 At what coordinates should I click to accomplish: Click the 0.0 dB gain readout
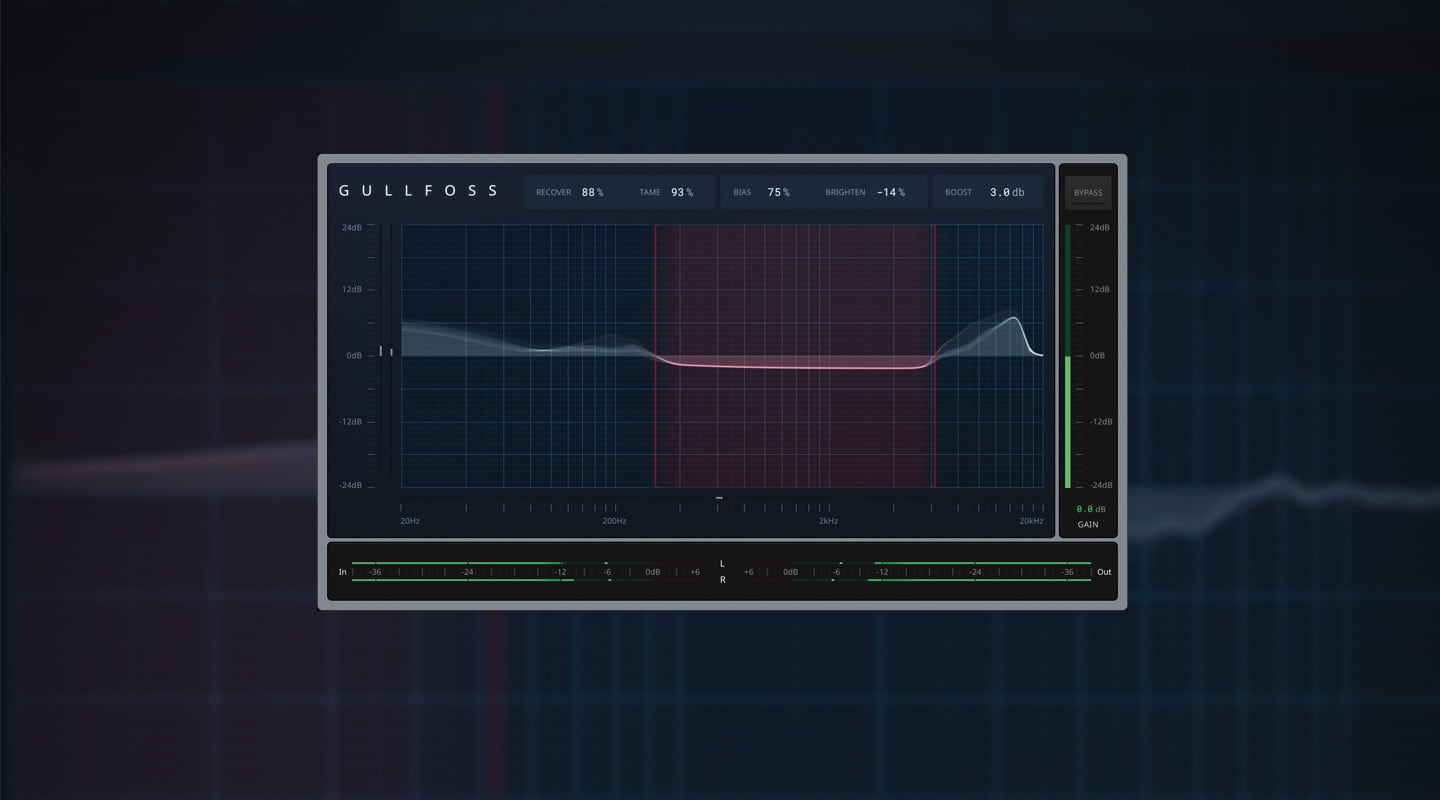[x=1091, y=509]
